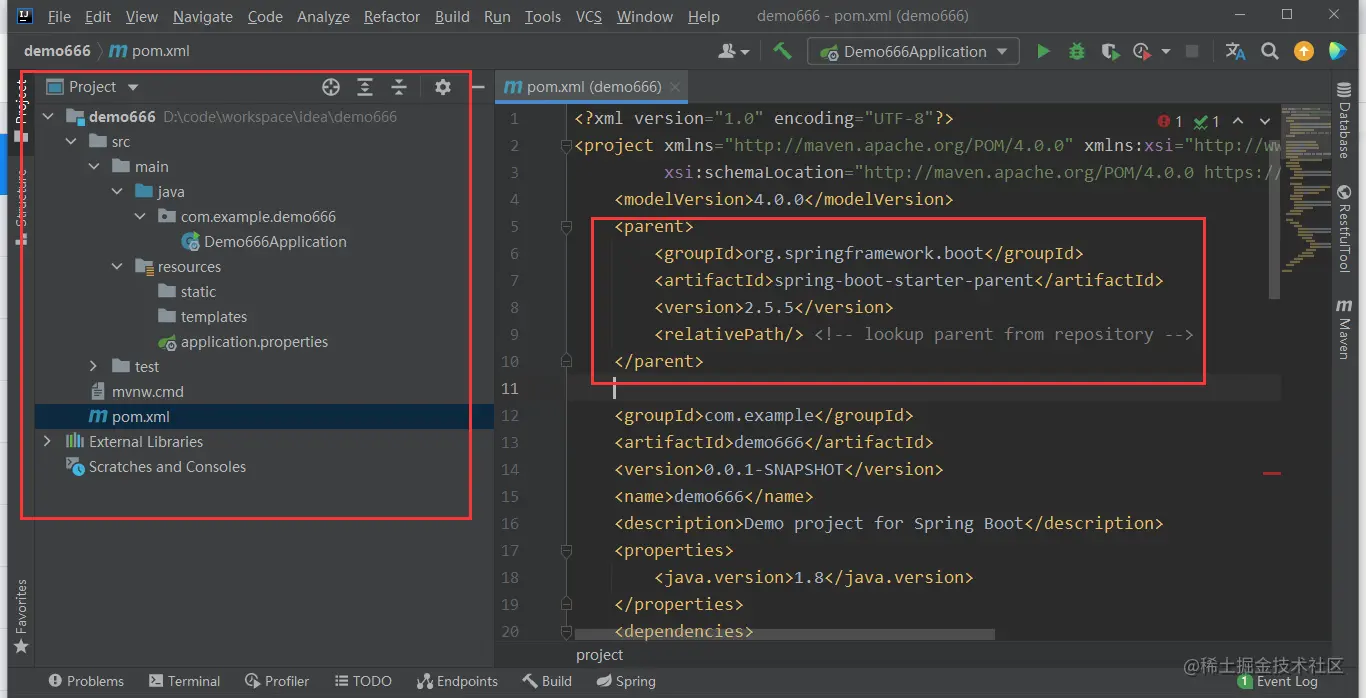The width and height of the screenshot is (1366, 698).
Task: Open Project panel settings gear
Action: [443, 87]
